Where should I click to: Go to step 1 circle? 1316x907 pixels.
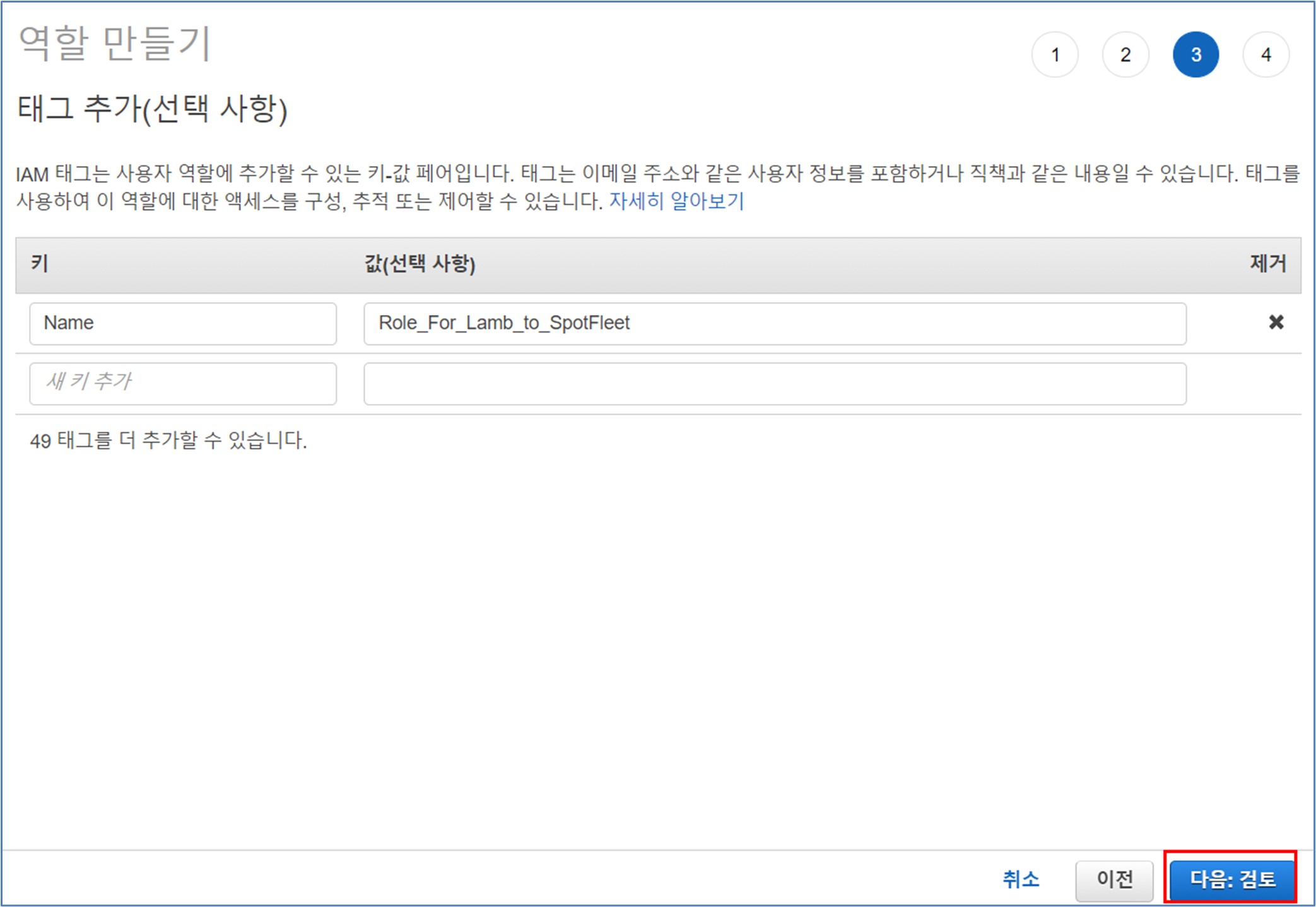coord(1055,55)
